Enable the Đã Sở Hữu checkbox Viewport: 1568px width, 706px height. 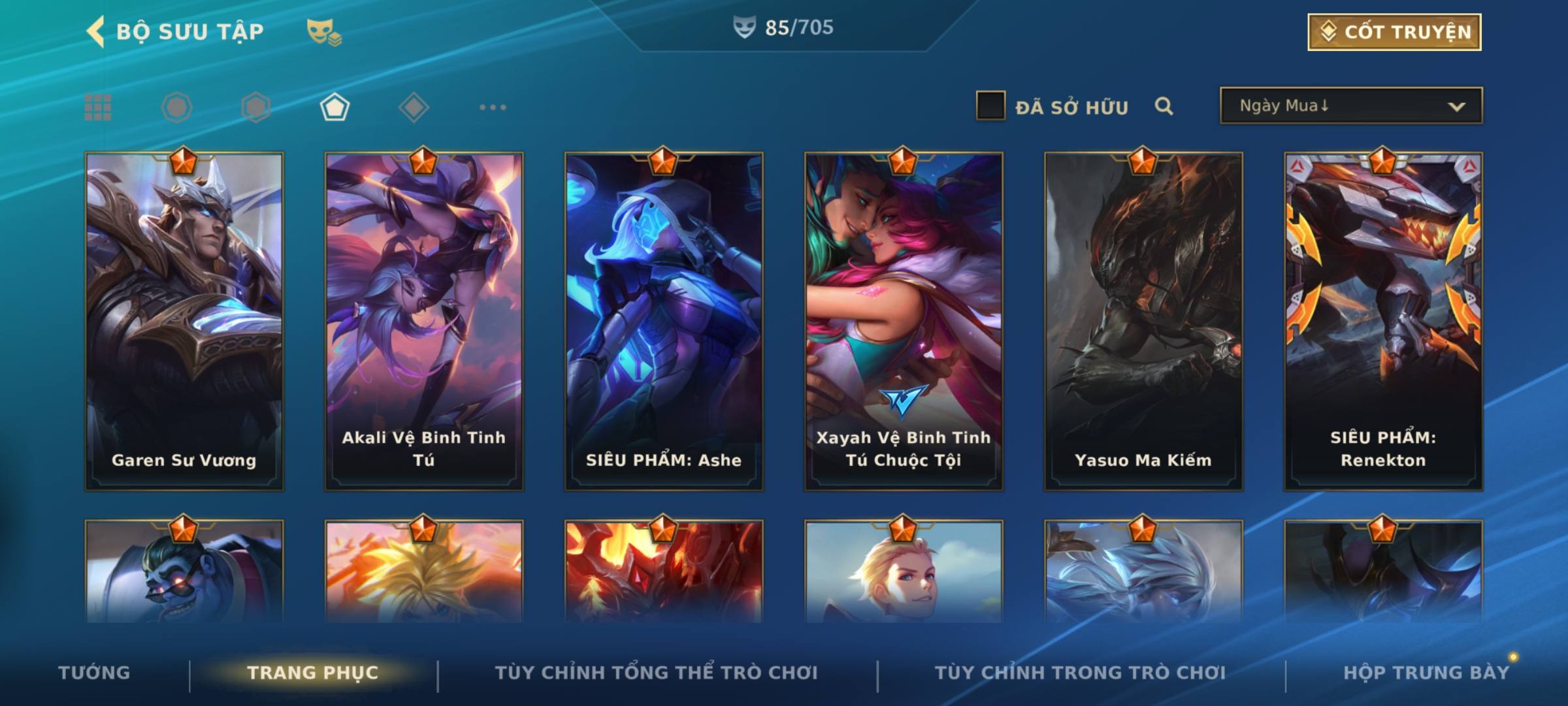coord(990,106)
